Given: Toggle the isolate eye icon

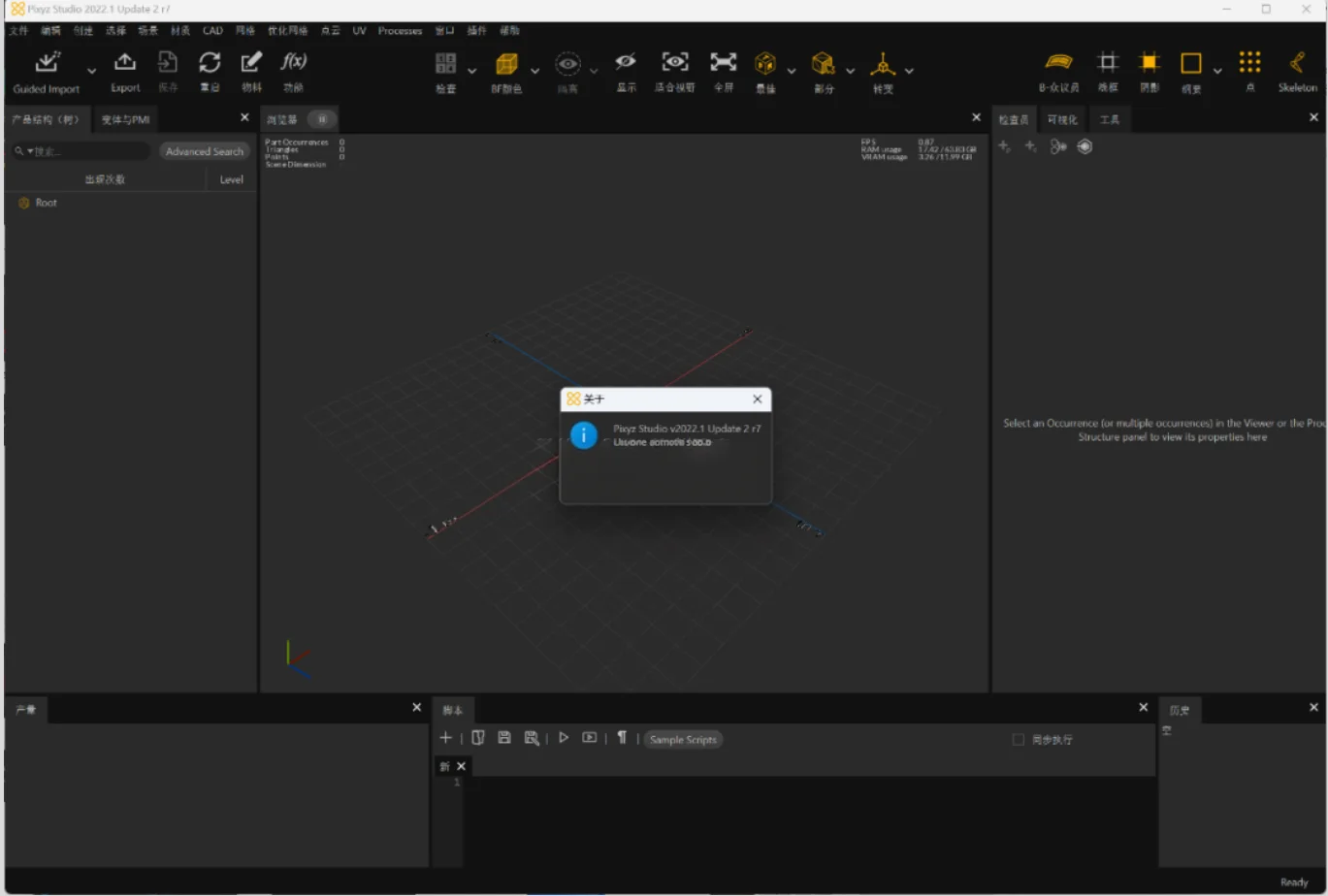Looking at the screenshot, I should (x=567, y=64).
